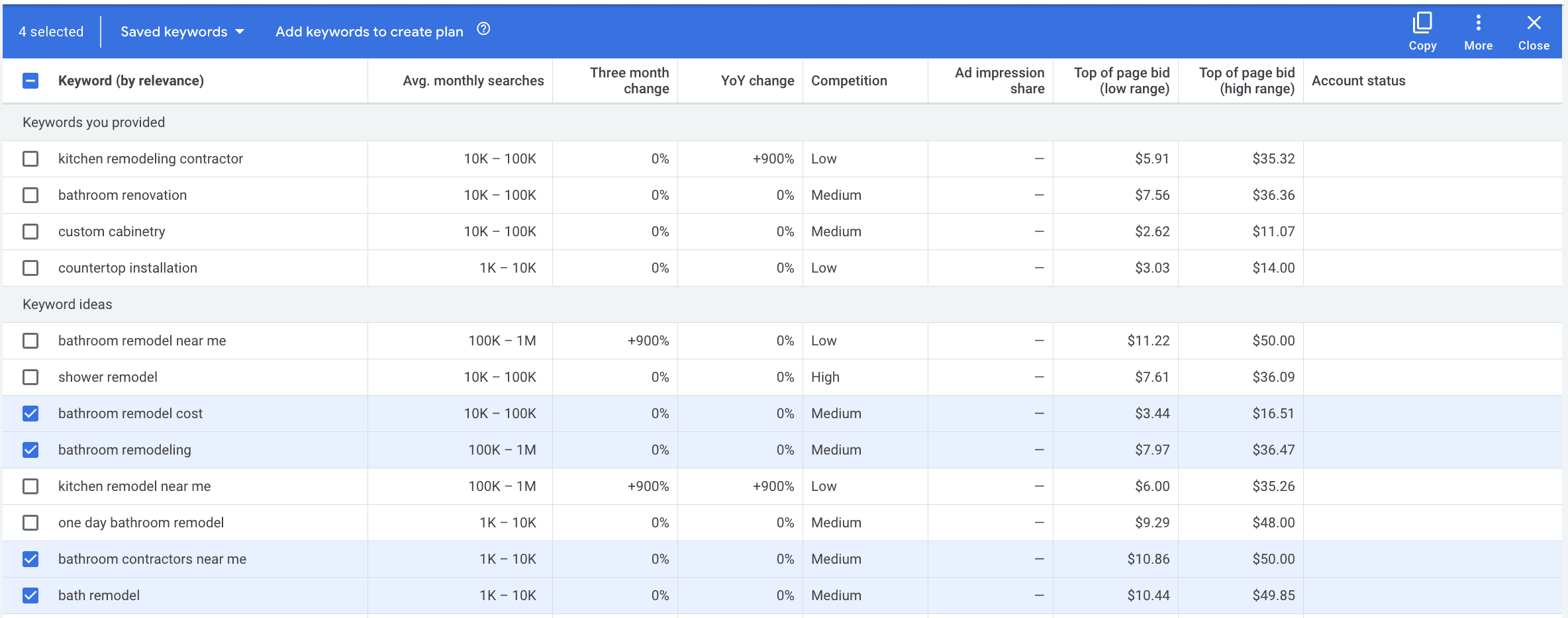Check the bathroom renovation checkbox
Screen dimensions: 1568x618
[30, 195]
